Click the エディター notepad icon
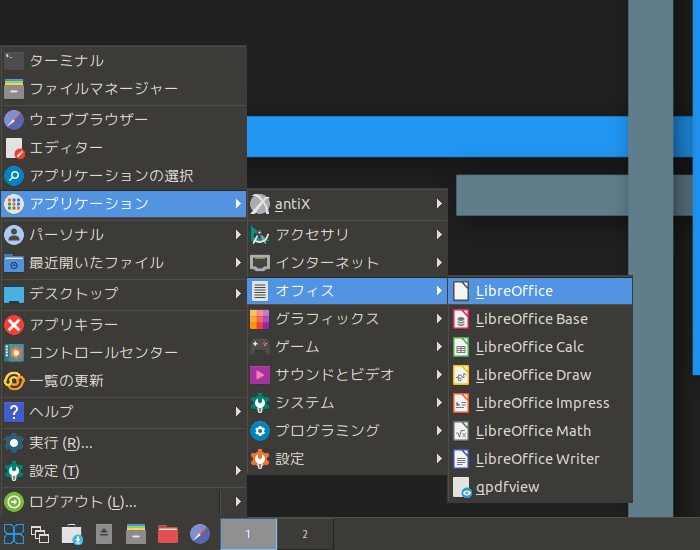 pos(14,148)
